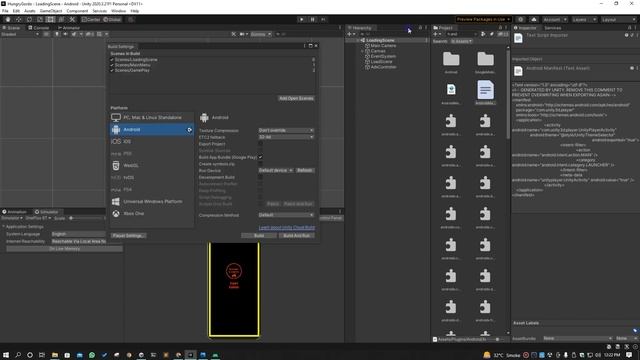Select the Android platform row
640x360 pixels.
click(152, 129)
